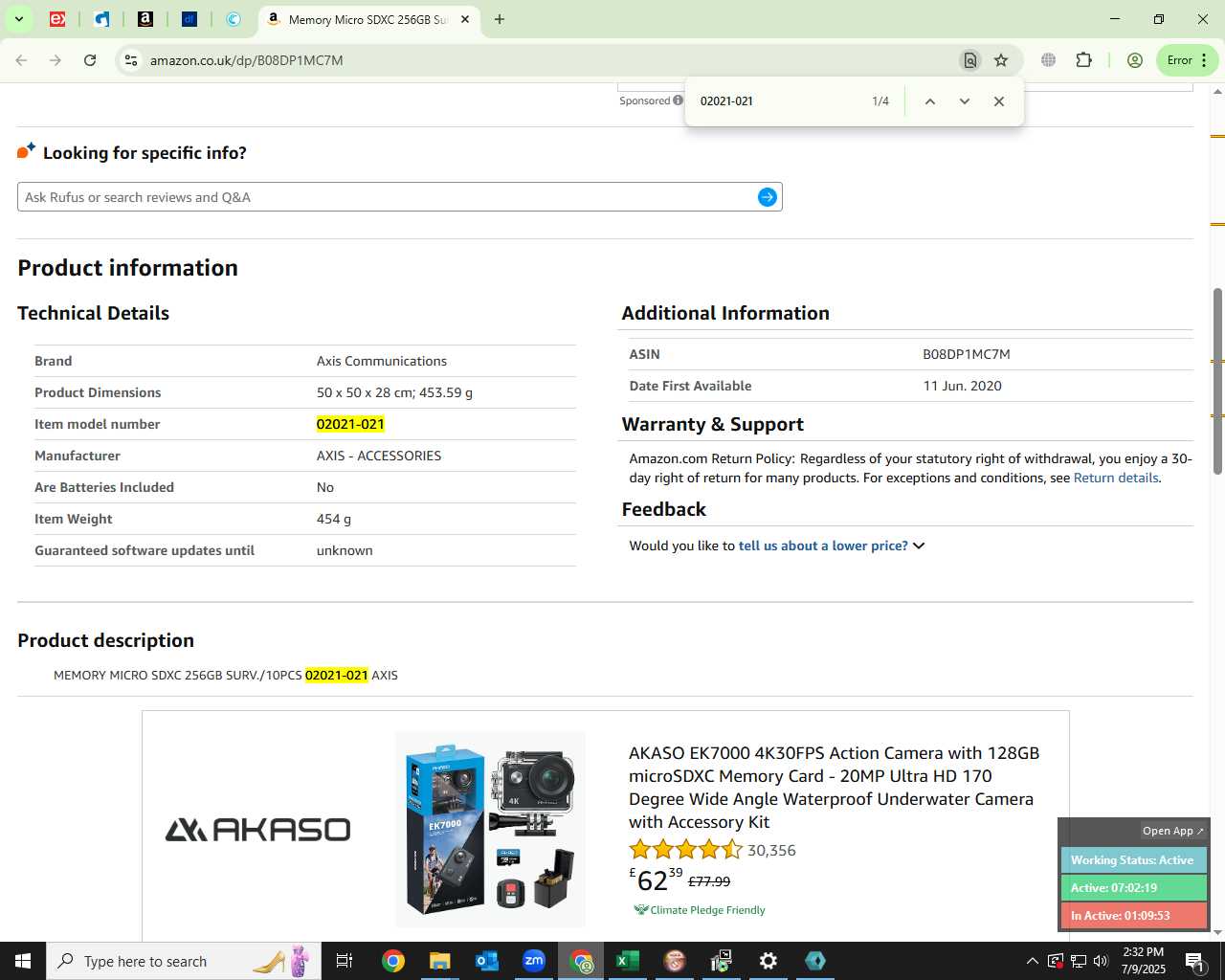
Task: Open Excel from the taskbar
Action: click(x=628, y=961)
